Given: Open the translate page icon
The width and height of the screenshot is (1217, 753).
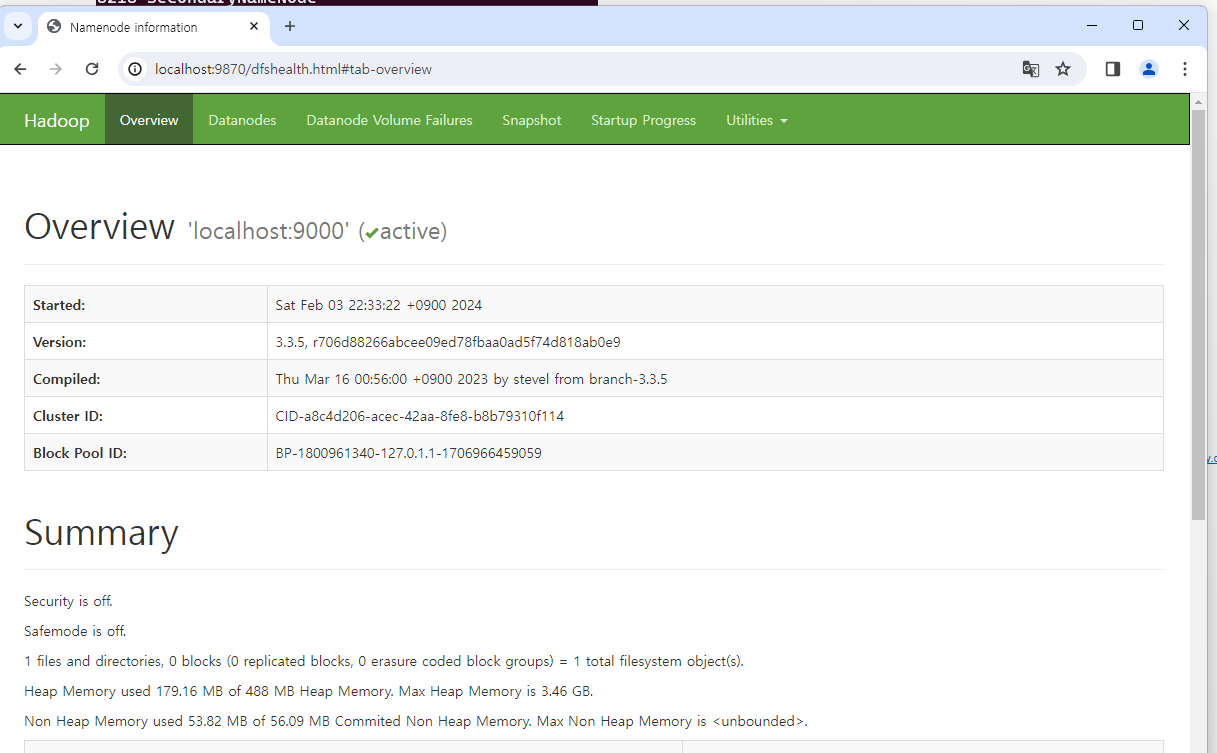Looking at the screenshot, I should tap(1030, 69).
